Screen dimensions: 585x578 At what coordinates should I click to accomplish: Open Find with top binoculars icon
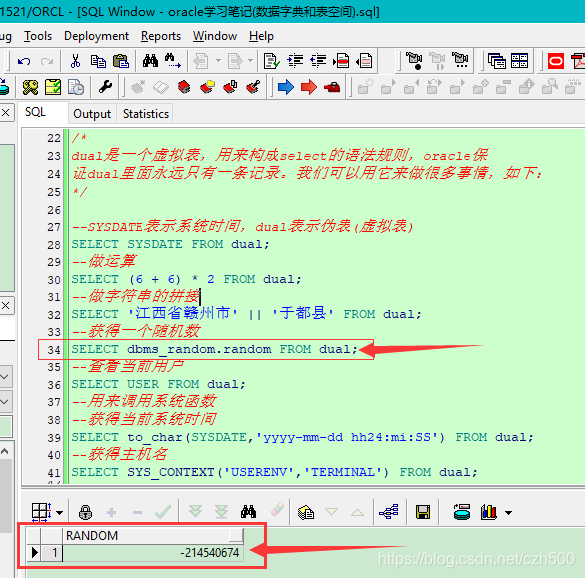[150, 60]
